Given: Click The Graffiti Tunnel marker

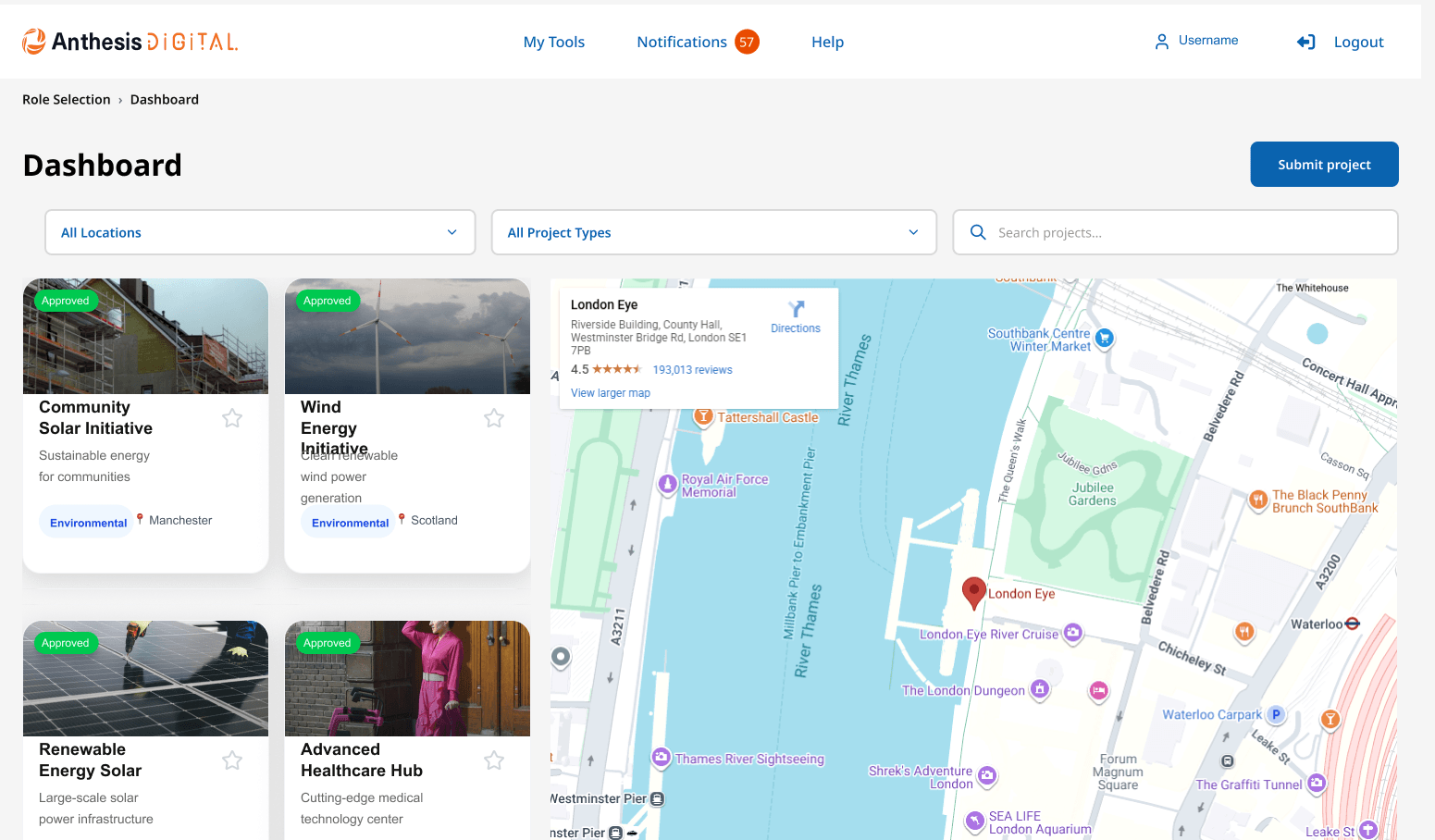Looking at the screenshot, I should click(x=1316, y=784).
